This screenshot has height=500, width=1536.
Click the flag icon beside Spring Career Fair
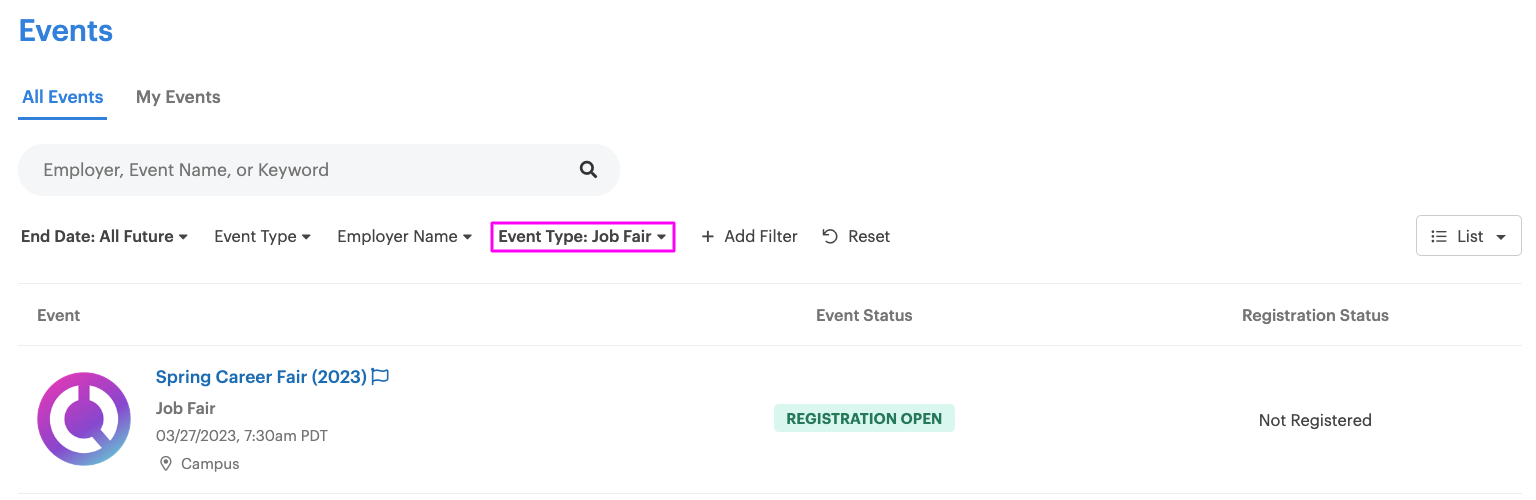point(380,377)
